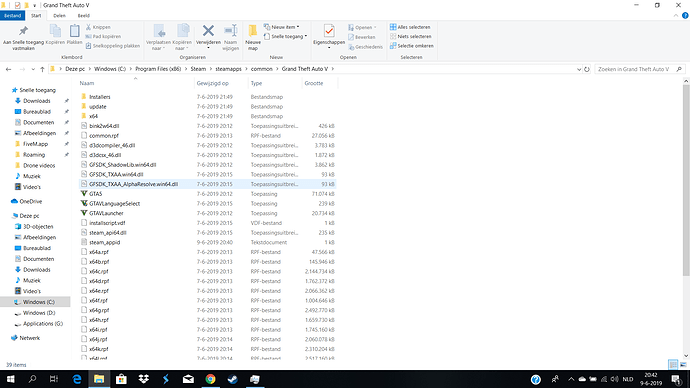690x388 pixels.
Task: Select the GTAVLanguageSelect application
Action: point(114,203)
